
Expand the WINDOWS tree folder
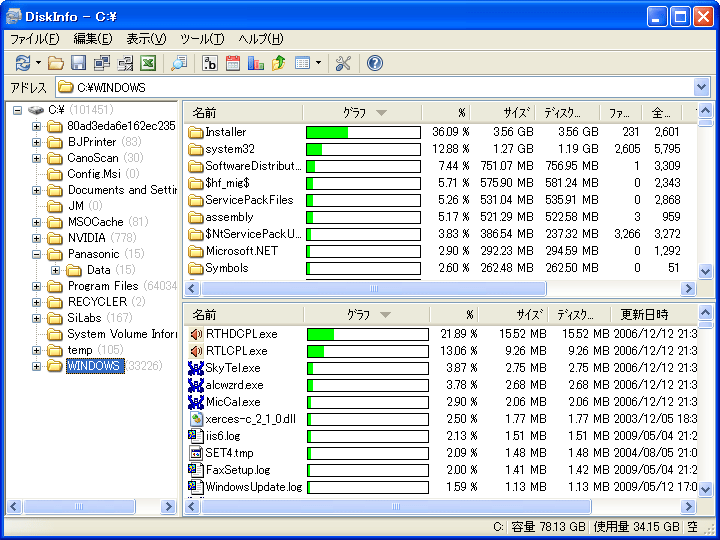[36, 366]
